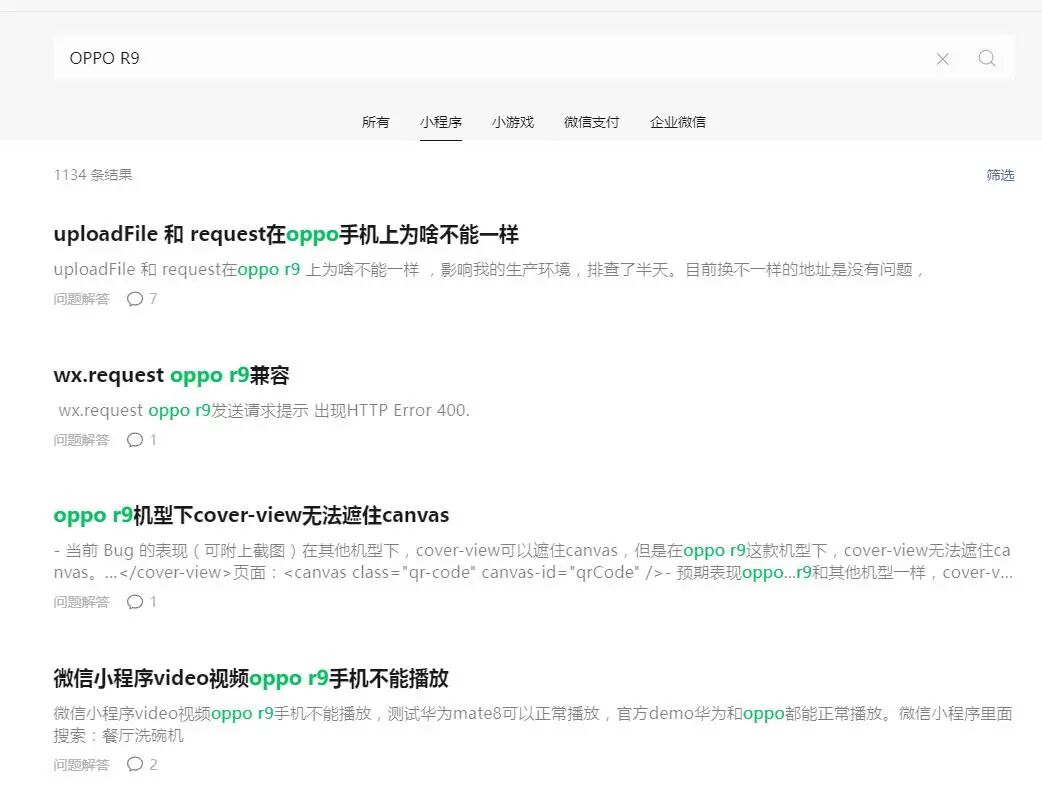
Task: Open oppo r9机型下cover-view无法遮住canvas result
Action: pos(251,515)
